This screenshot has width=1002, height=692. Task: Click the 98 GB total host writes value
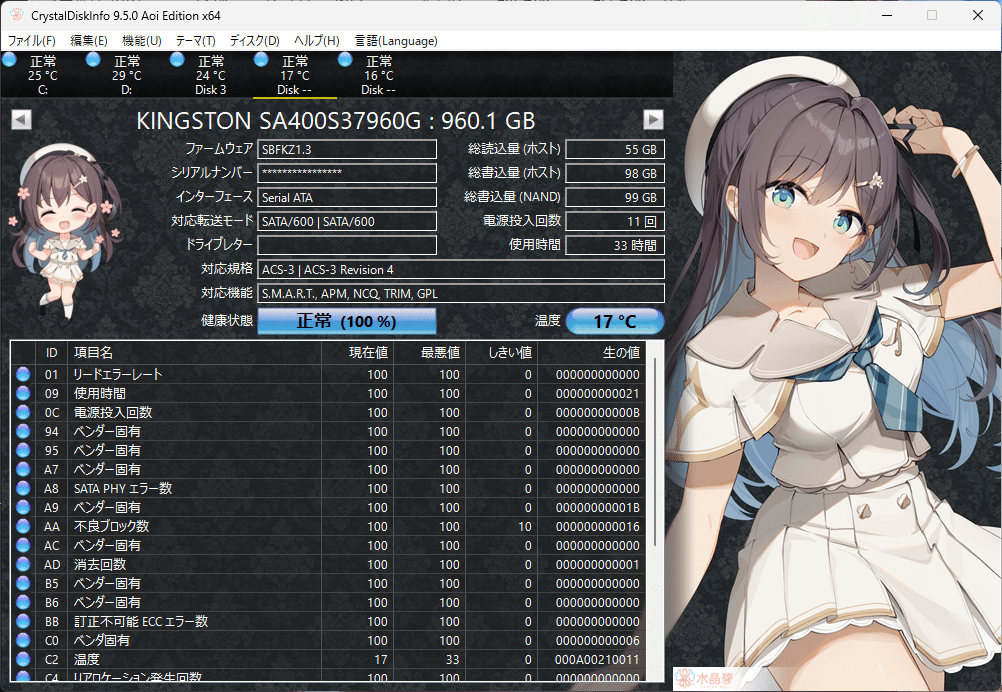[x=615, y=173]
